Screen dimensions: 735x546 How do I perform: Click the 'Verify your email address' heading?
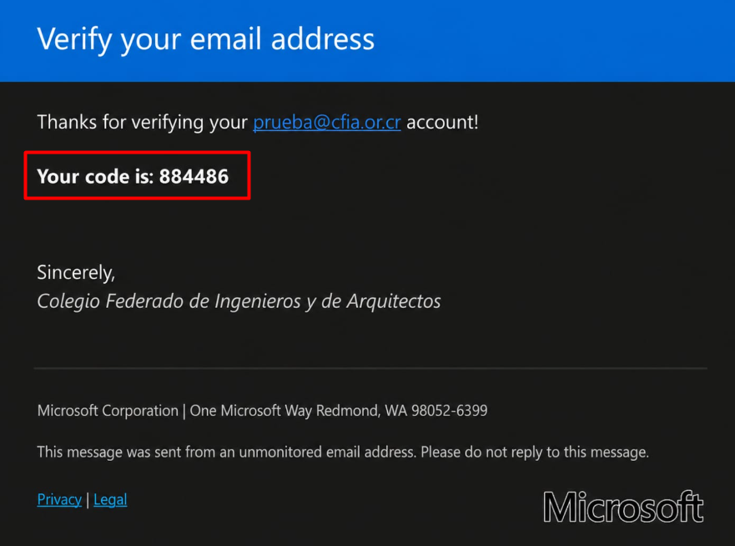206,39
